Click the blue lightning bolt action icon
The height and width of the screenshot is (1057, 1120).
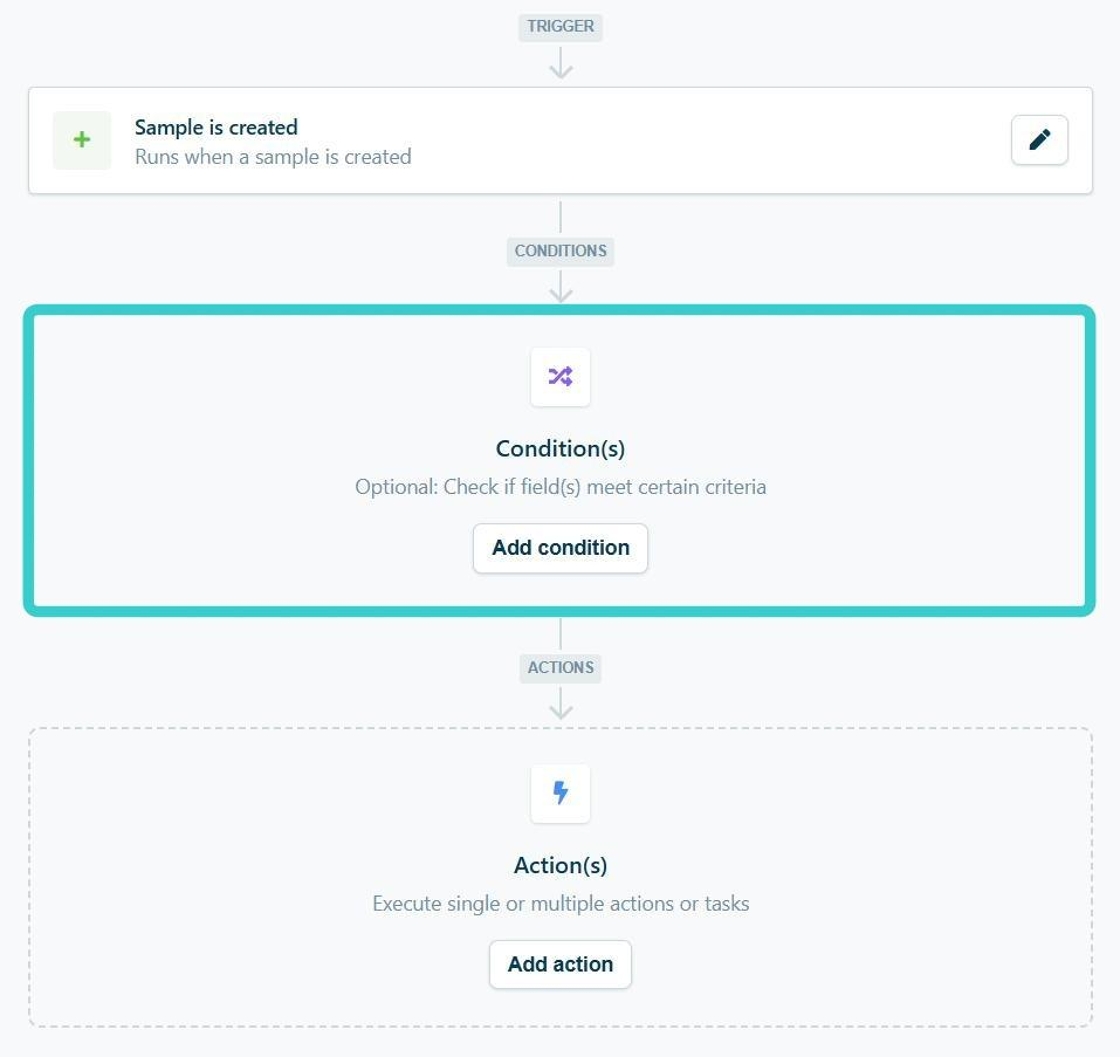point(561,793)
